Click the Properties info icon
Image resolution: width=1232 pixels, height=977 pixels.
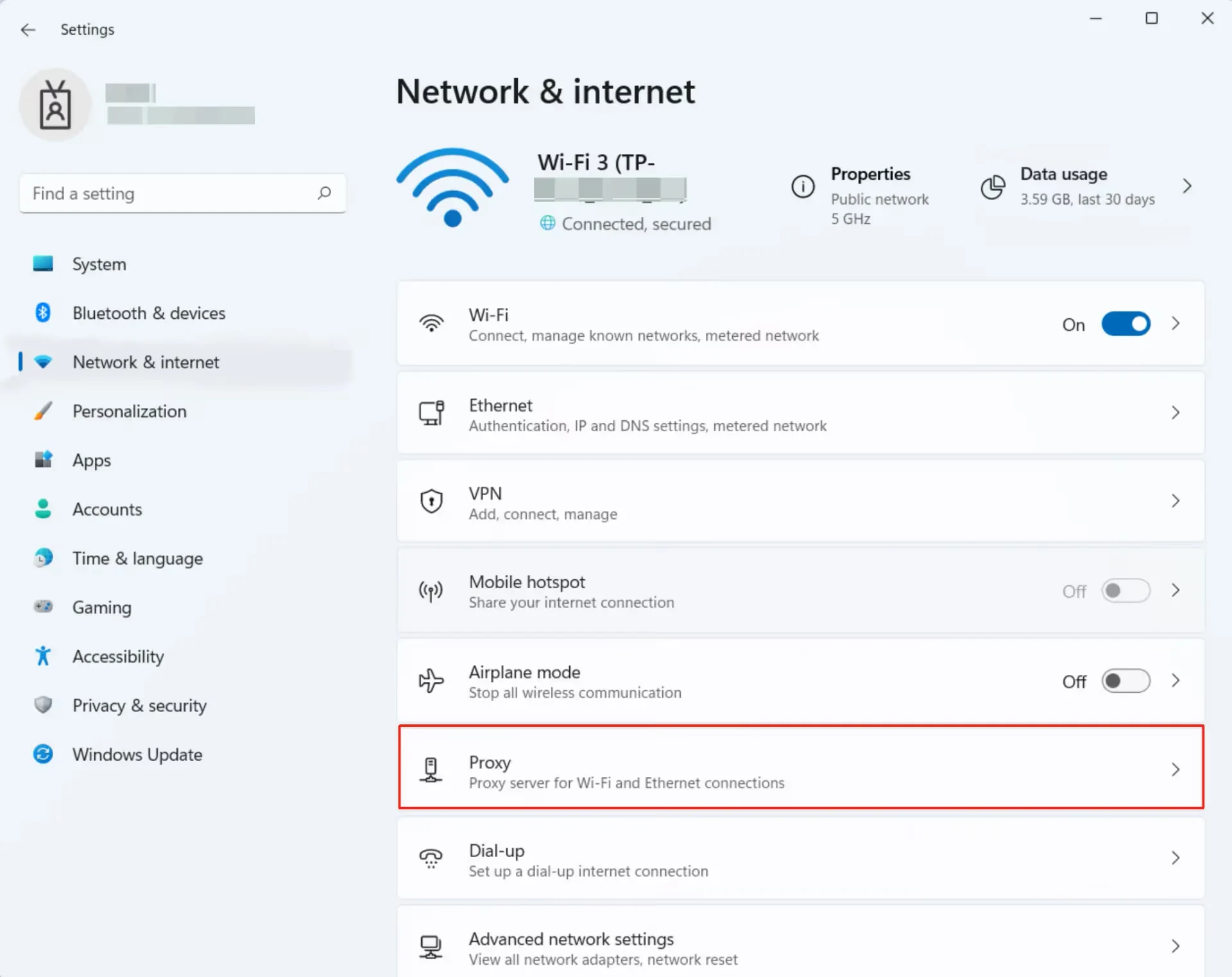pyautogui.click(x=802, y=187)
